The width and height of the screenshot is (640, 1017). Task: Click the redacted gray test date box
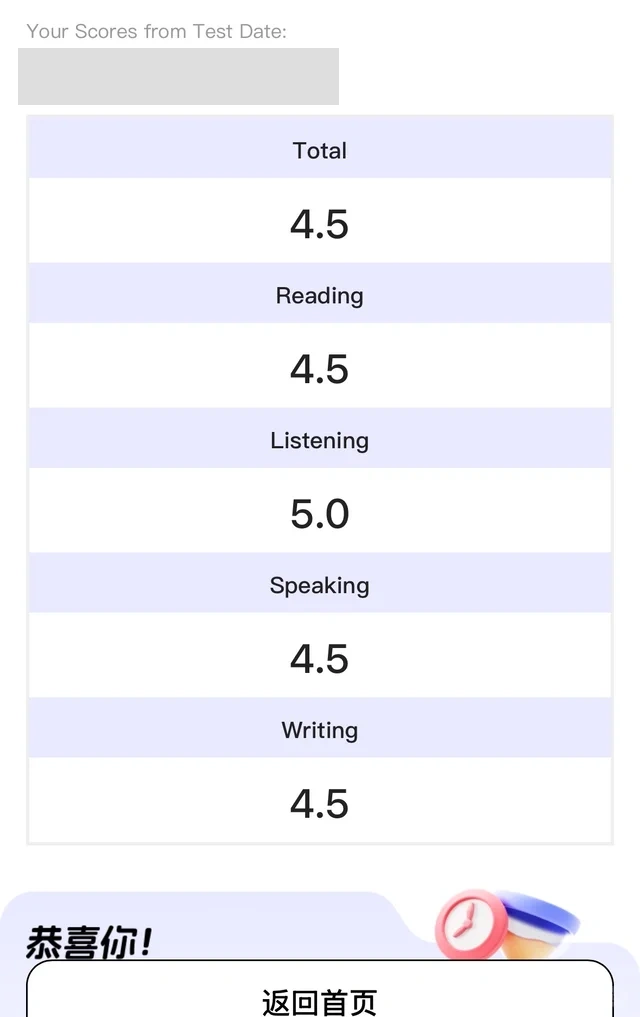coord(178,77)
